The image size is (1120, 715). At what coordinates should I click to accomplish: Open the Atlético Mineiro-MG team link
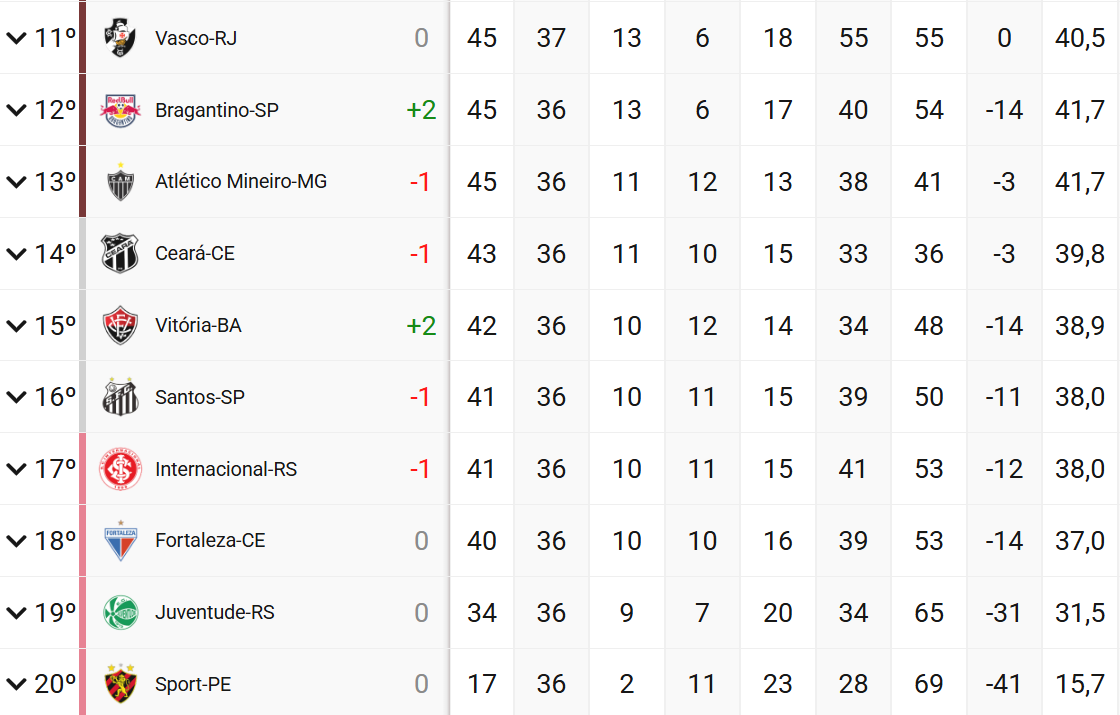click(241, 182)
